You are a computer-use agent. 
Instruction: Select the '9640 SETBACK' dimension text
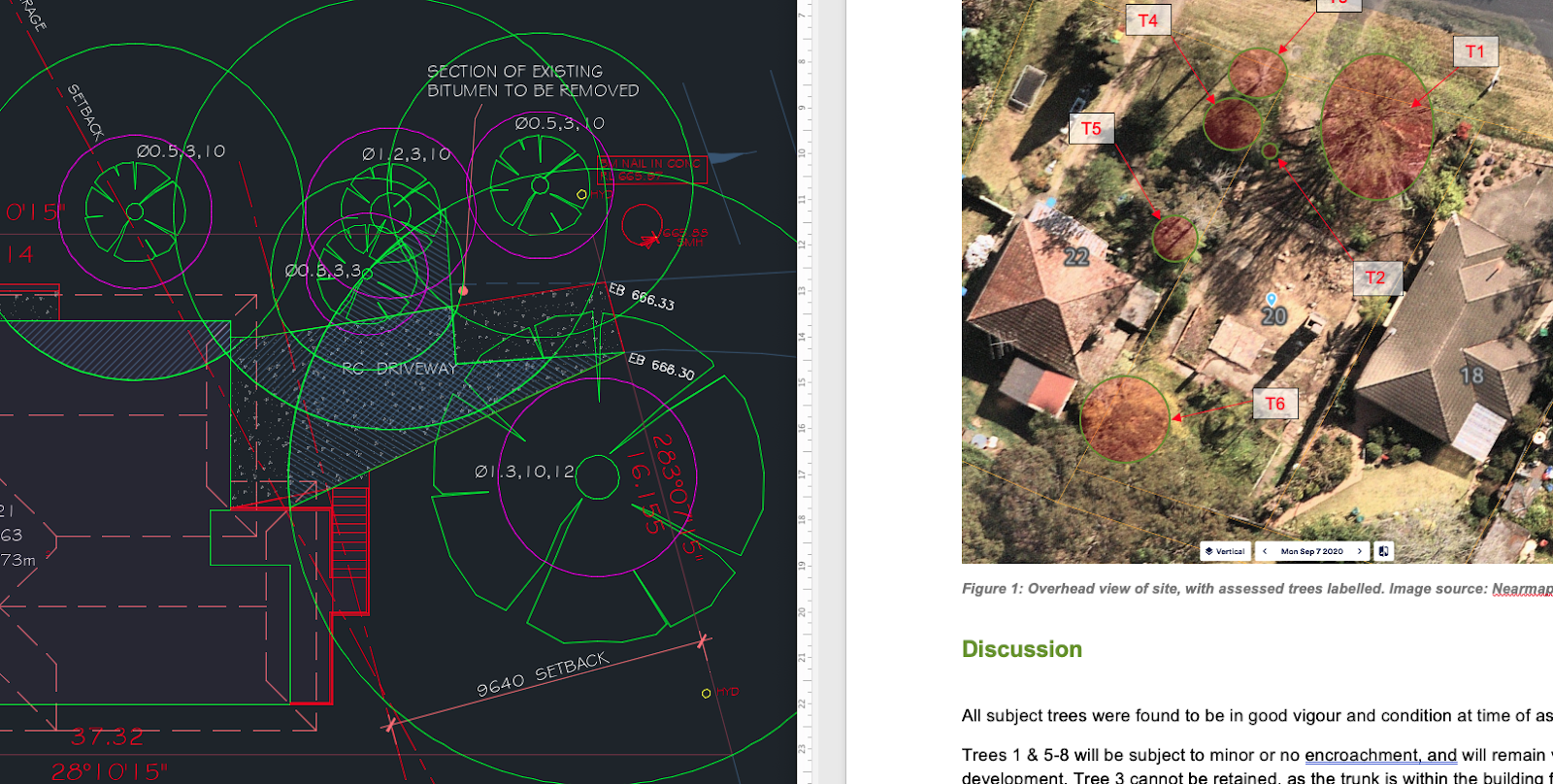543,673
